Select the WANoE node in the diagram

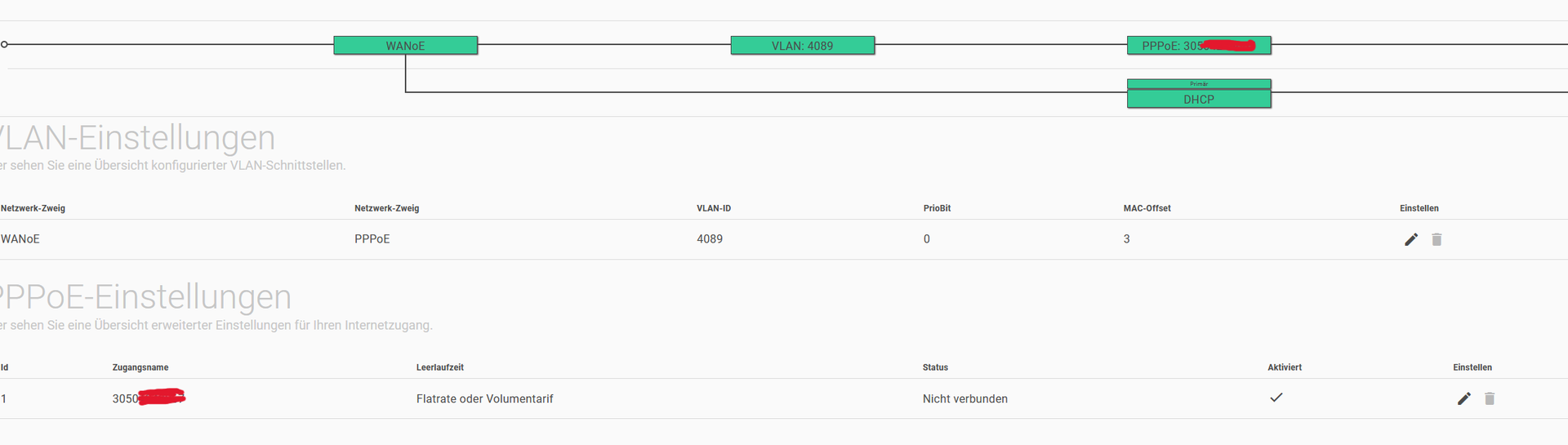click(x=406, y=46)
